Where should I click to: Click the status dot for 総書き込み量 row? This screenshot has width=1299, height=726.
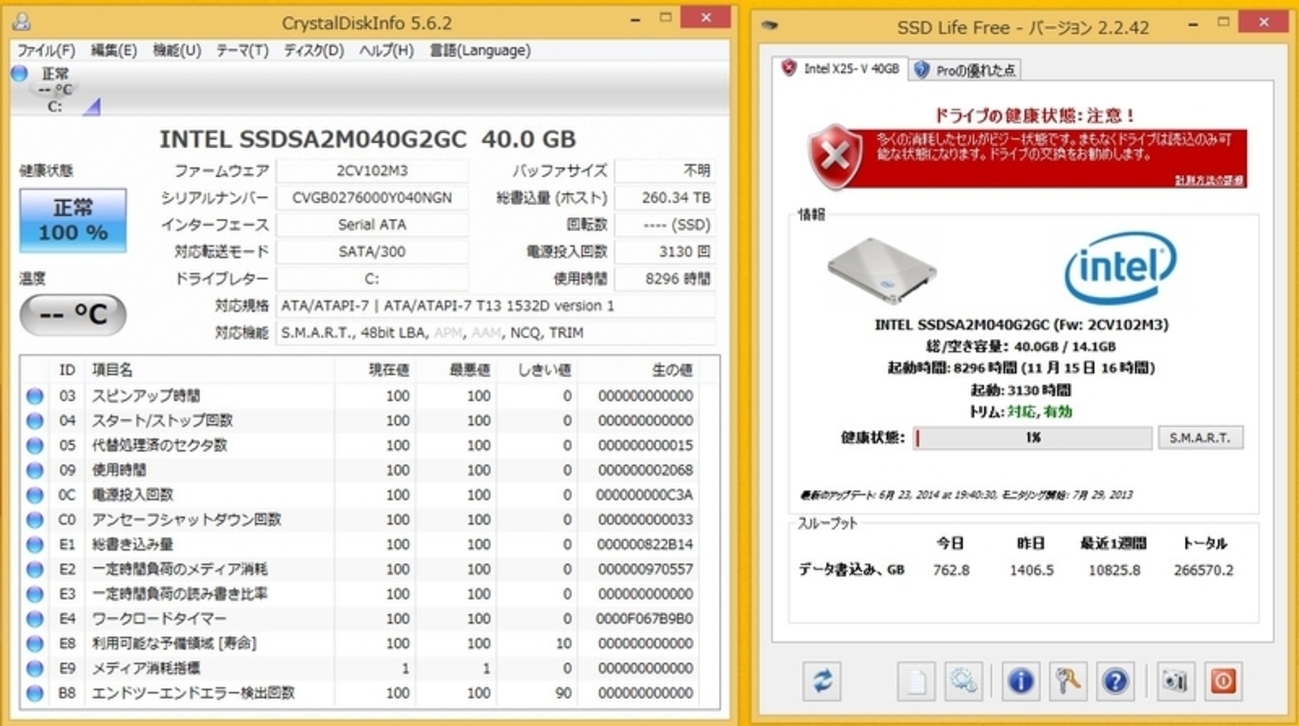point(35,545)
